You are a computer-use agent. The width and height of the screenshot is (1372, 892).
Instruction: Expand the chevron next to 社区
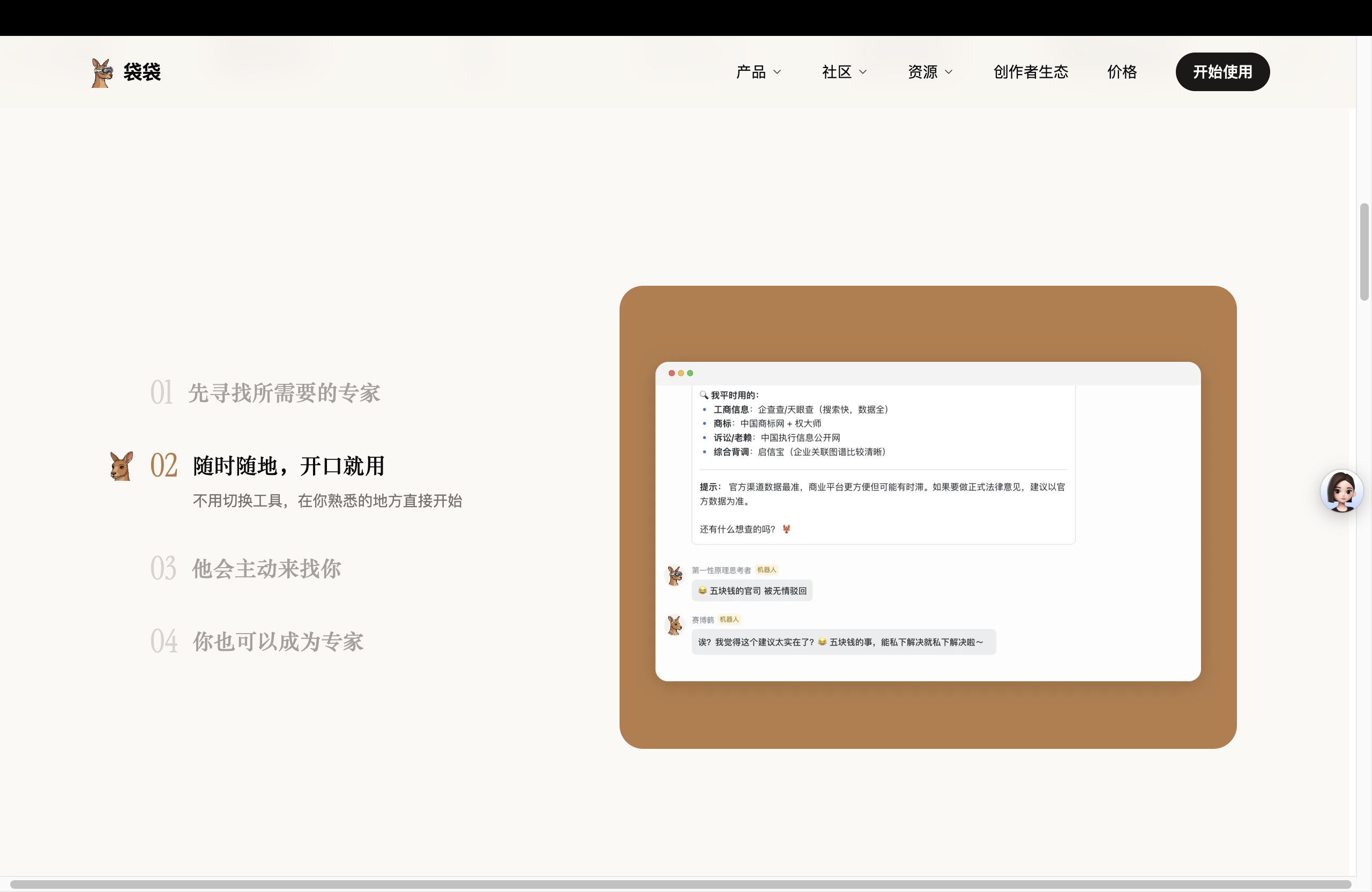pyautogui.click(x=862, y=72)
